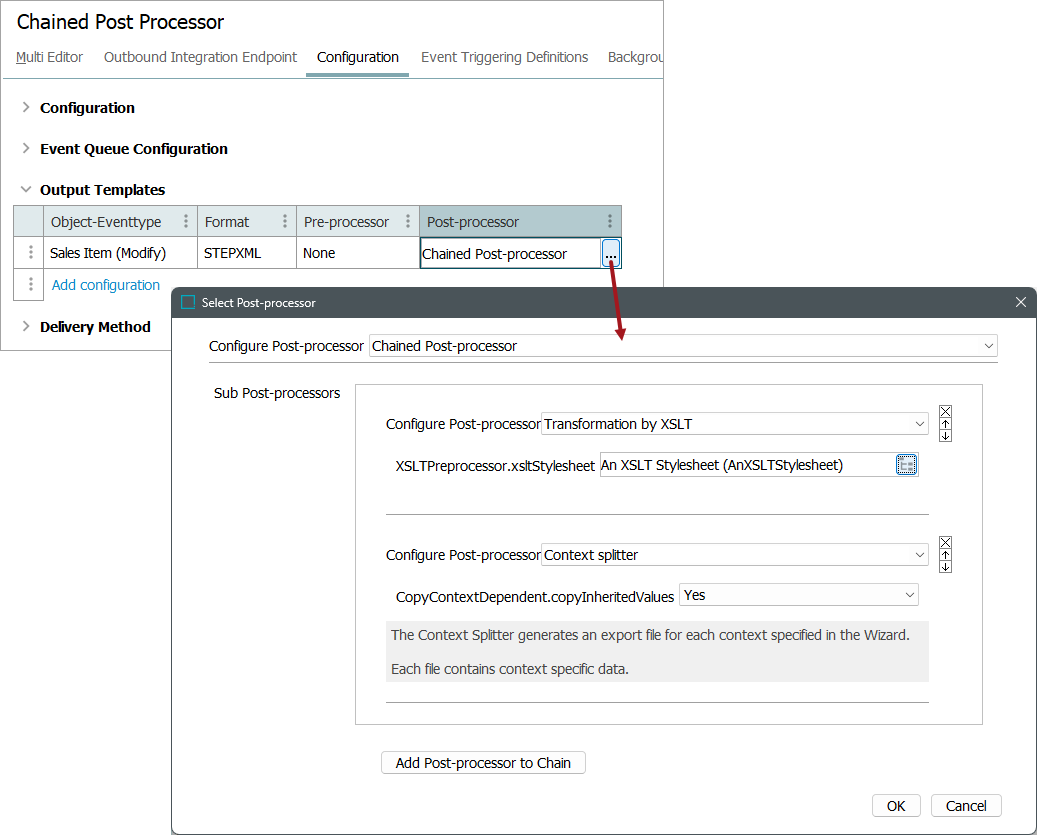Switch to Outbound Integration Endpoint tab
Image resolution: width=1037 pixels, height=835 pixels.
pos(200,57)
